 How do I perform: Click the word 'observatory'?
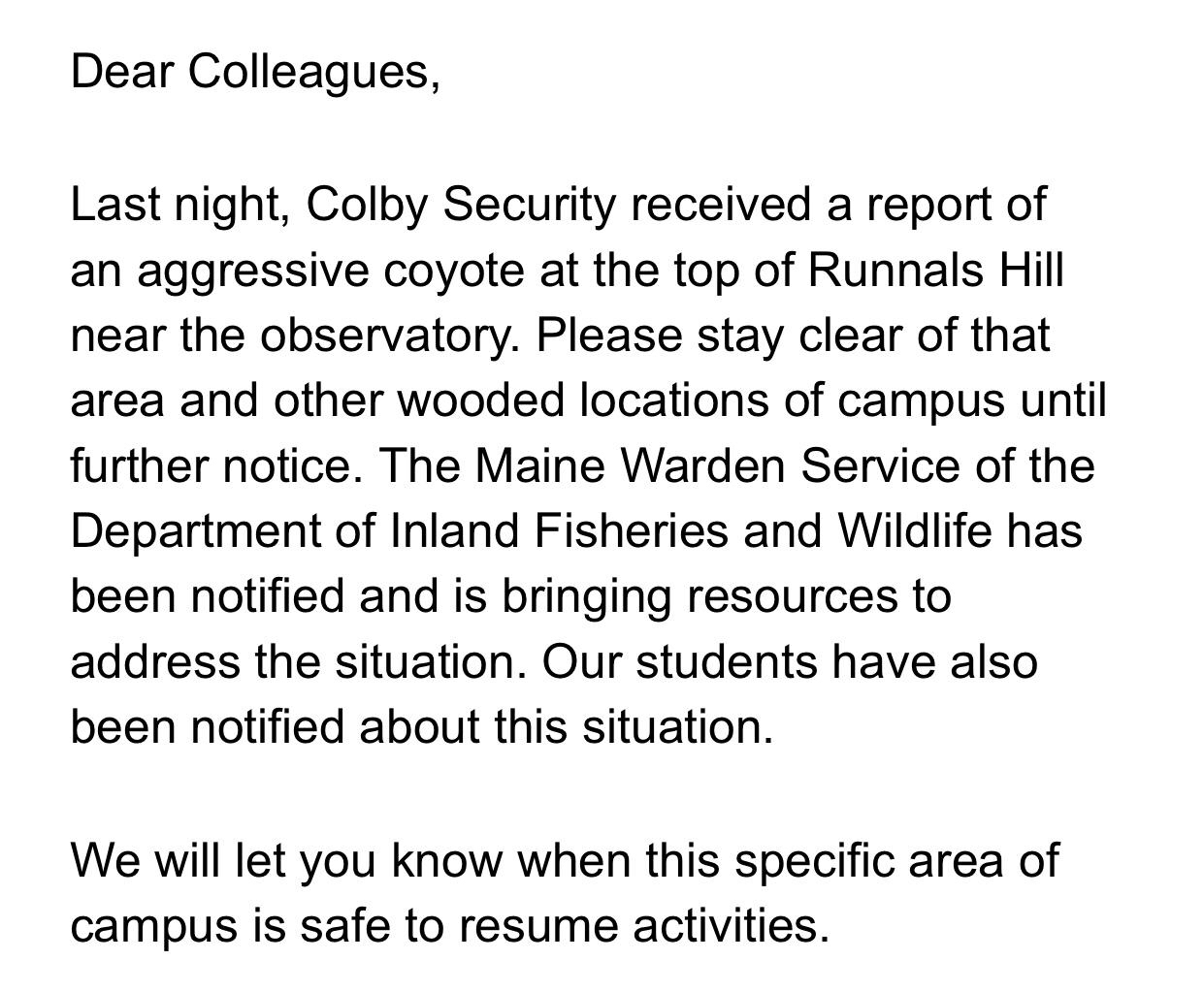[x=383, y=336]
